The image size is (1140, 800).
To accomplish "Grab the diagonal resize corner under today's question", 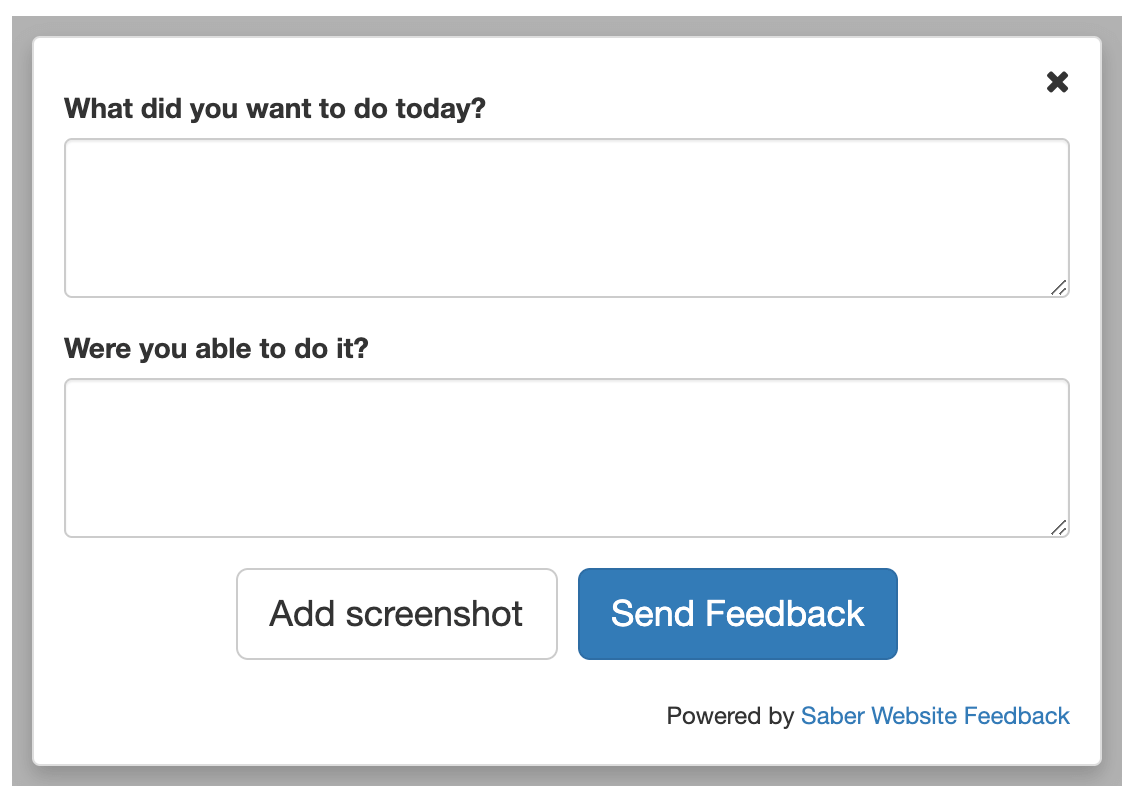I will 1059,288.
